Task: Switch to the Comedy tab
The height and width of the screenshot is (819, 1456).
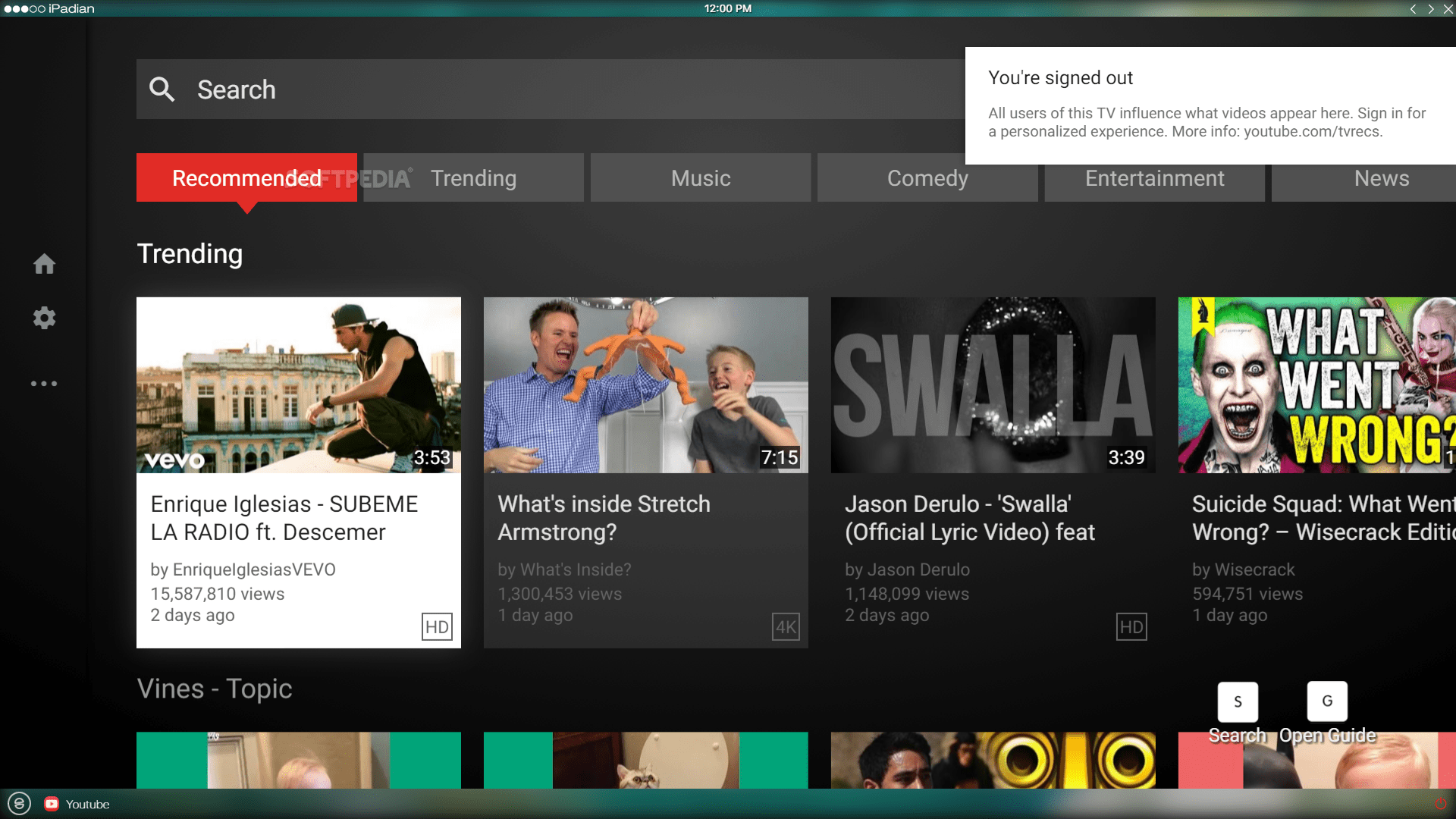Action: [927, 178]
